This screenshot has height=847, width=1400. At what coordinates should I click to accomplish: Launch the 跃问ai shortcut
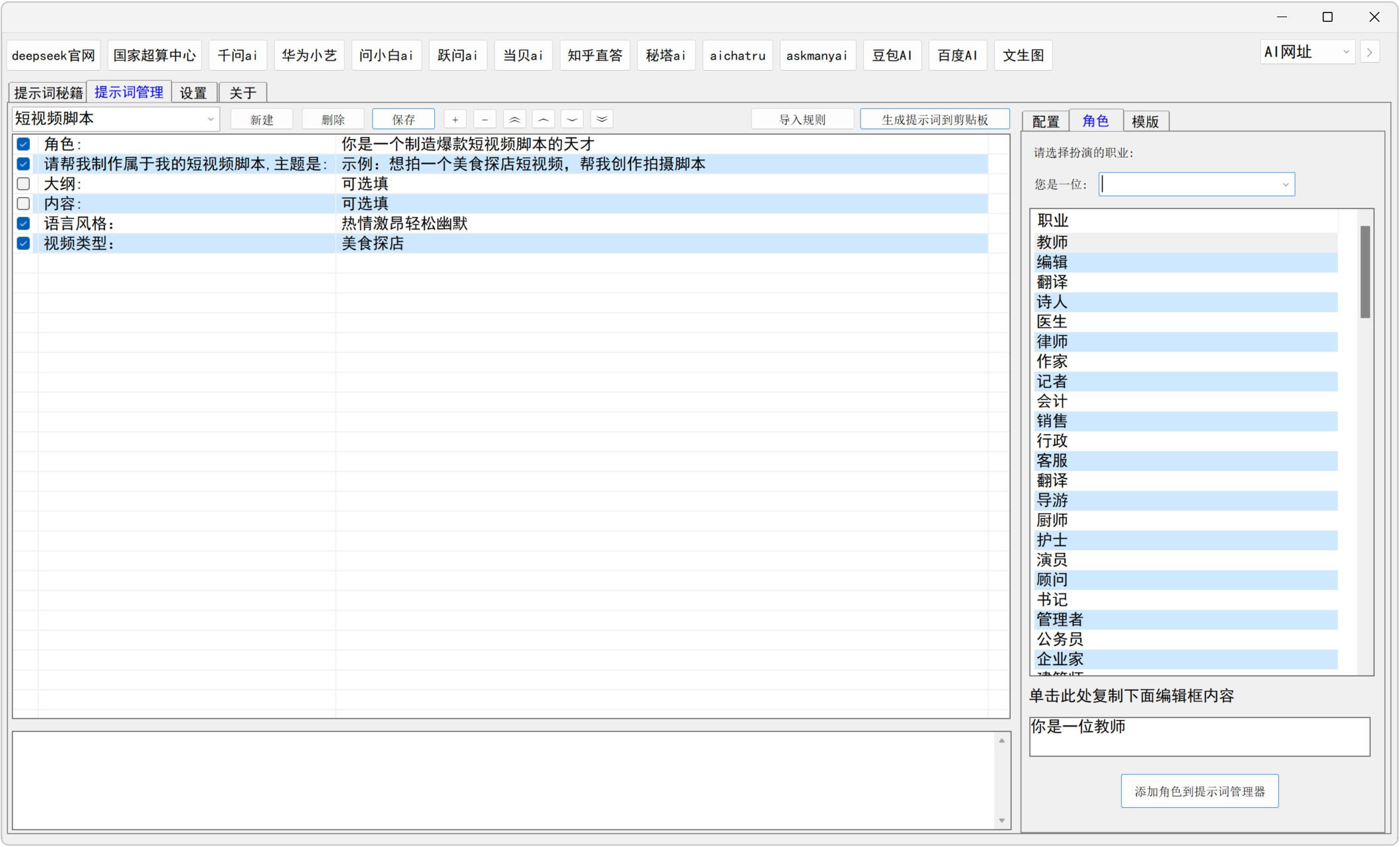point(458,56)
